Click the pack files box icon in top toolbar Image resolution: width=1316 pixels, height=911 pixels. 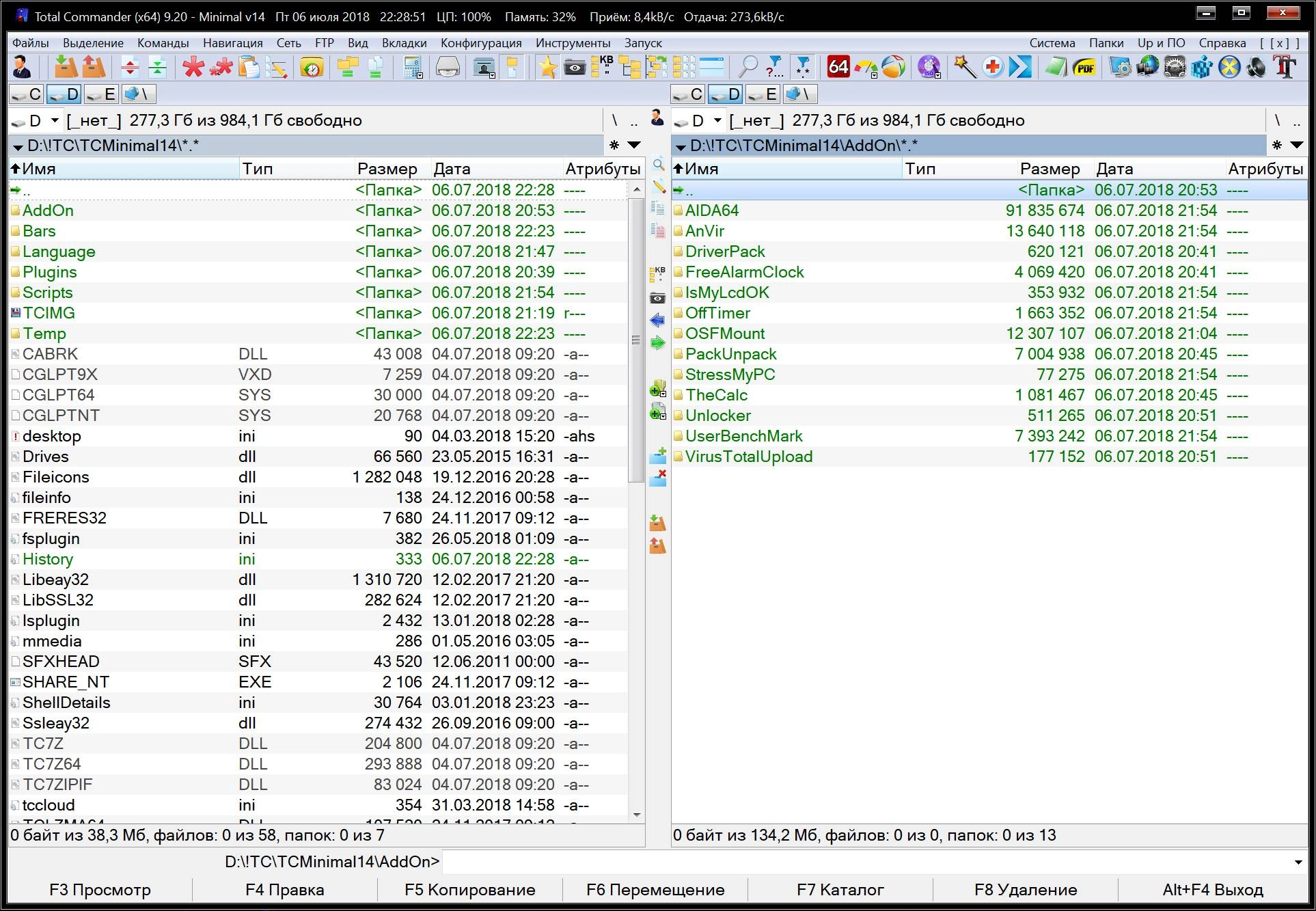[x=66, y=67]
